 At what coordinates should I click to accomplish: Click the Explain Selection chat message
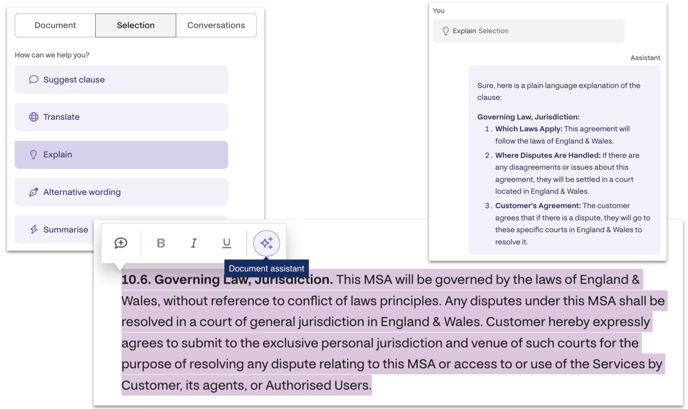click(x=529, y=31)
